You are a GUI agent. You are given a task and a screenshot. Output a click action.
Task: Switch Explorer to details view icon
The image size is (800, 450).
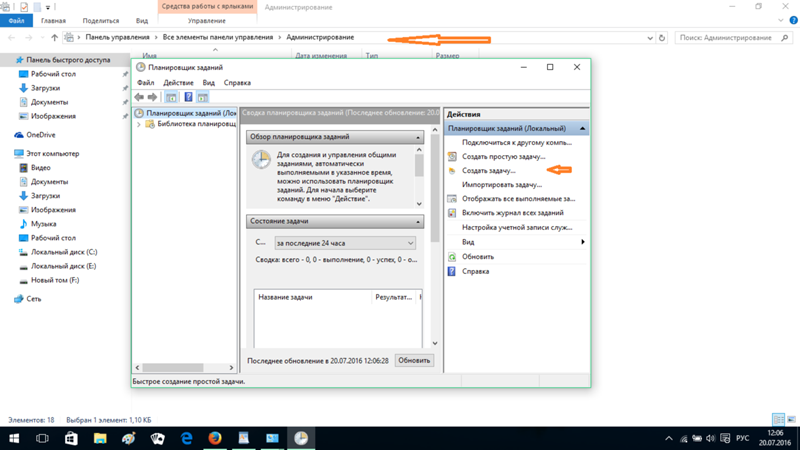tap(779, 419)
